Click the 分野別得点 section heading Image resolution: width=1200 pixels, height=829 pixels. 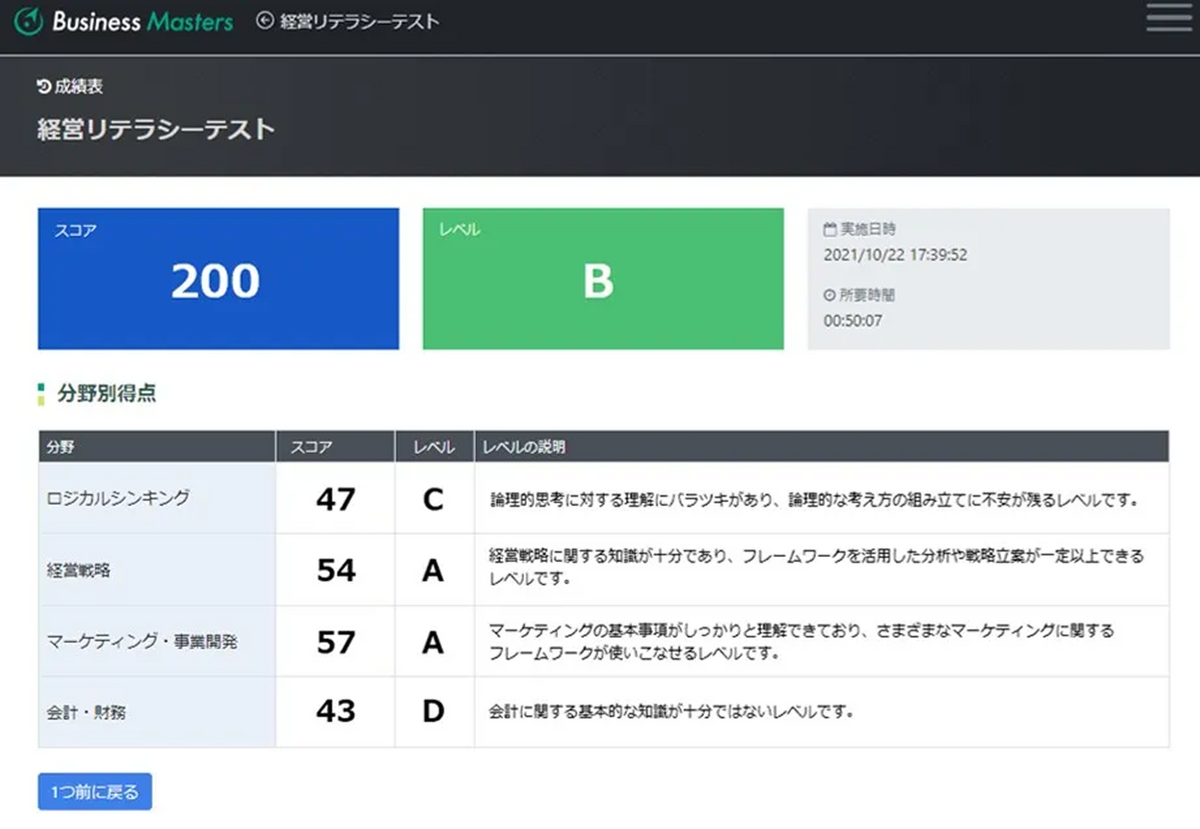(106, 394)
